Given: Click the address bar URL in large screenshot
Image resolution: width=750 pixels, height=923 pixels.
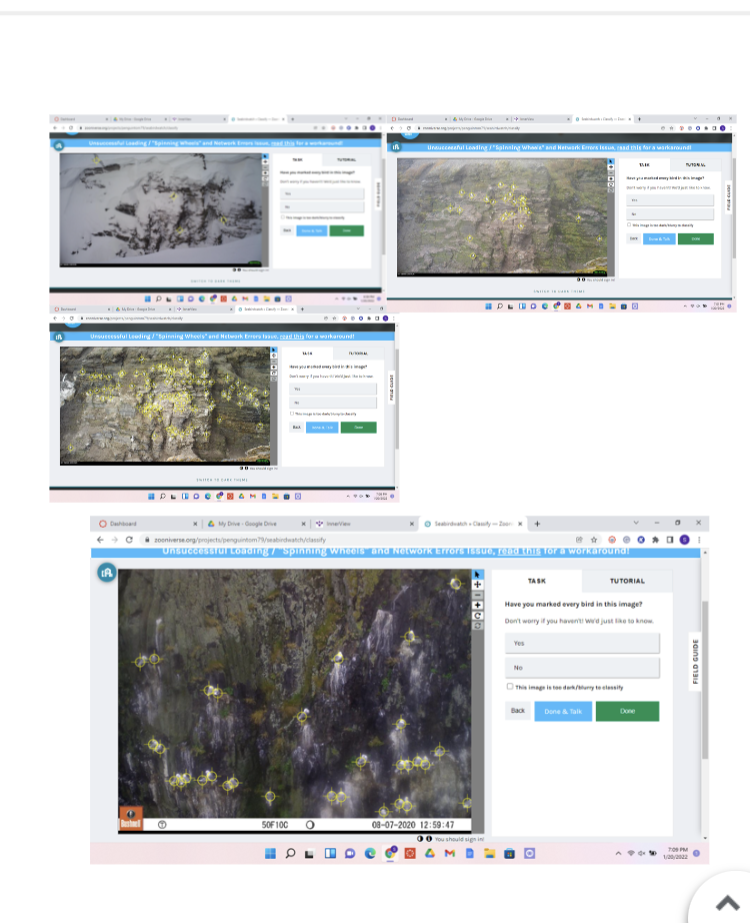Looking at the screenshot, I should pos(240,540).
